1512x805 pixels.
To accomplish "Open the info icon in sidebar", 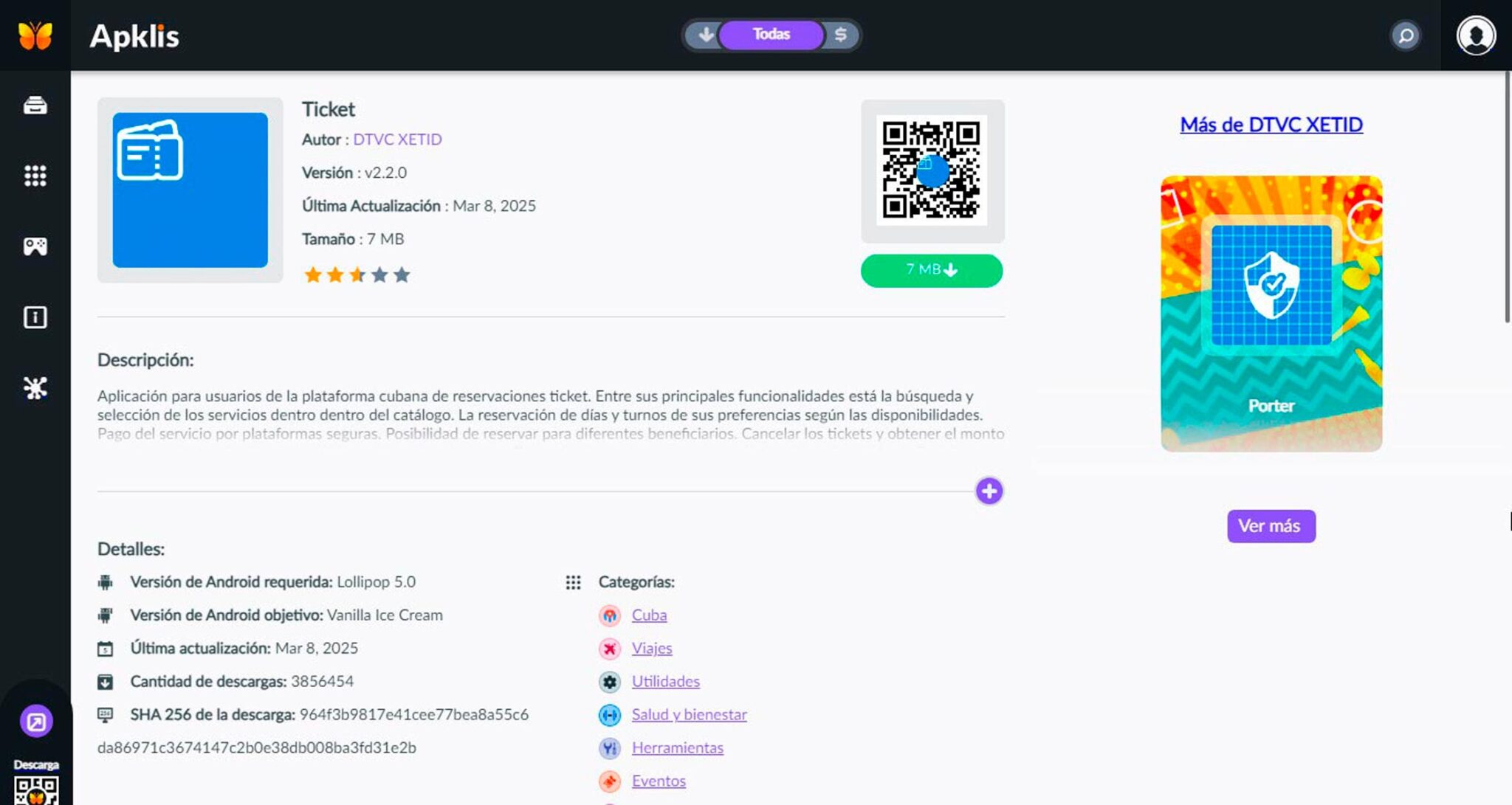I will tap(35, 317).
